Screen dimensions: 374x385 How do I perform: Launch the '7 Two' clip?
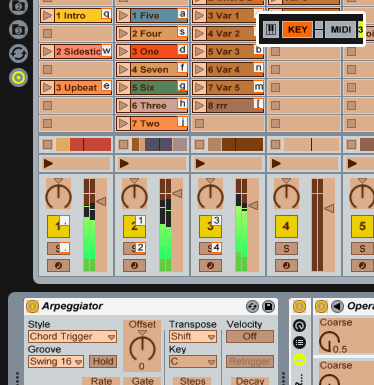pyautogui.click(x=124, y=123)
